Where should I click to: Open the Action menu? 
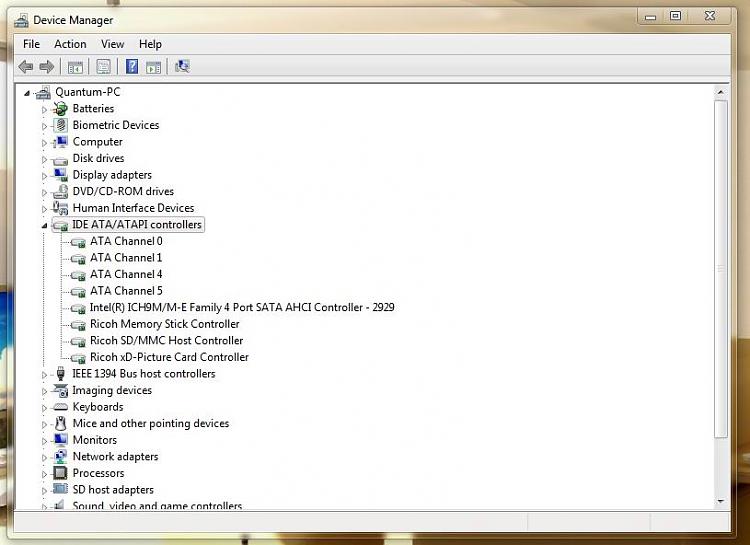pos(70,44)
